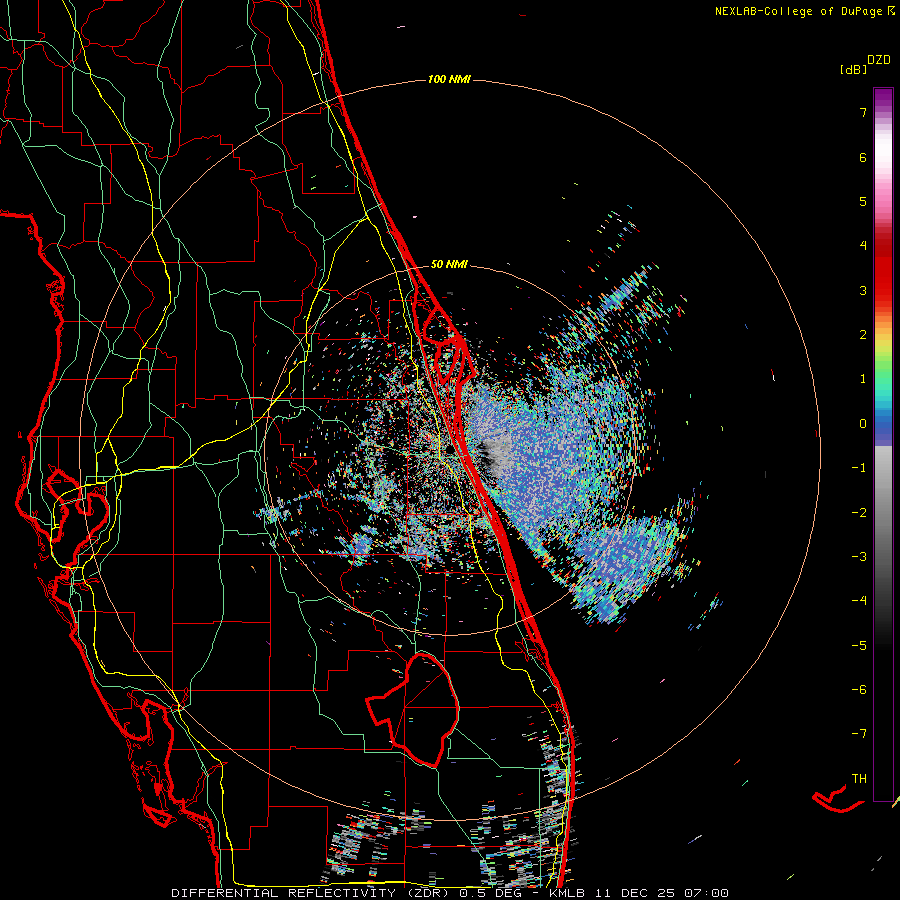Screen dimensions: 900x900
Task: Click the '50 NMI' range ring label
Action: pyautogui.click(x=449, y=264)
